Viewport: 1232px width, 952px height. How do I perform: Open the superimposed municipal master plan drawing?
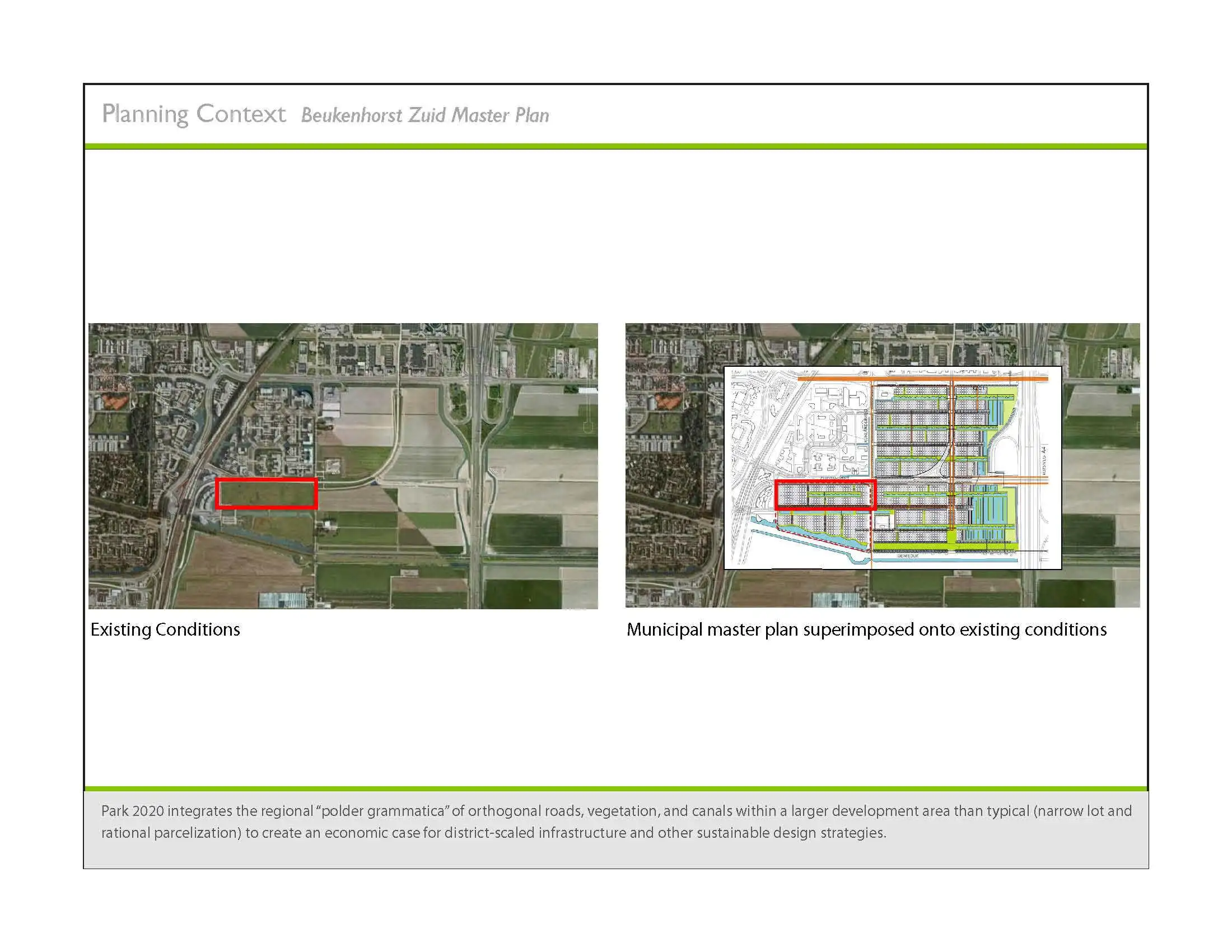[893, 468]
